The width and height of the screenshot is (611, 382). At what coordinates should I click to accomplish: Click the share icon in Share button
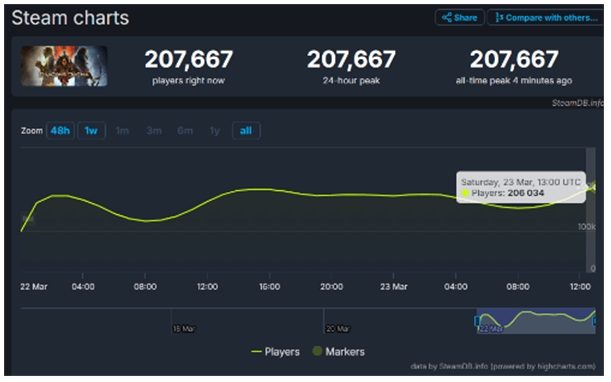446,18
